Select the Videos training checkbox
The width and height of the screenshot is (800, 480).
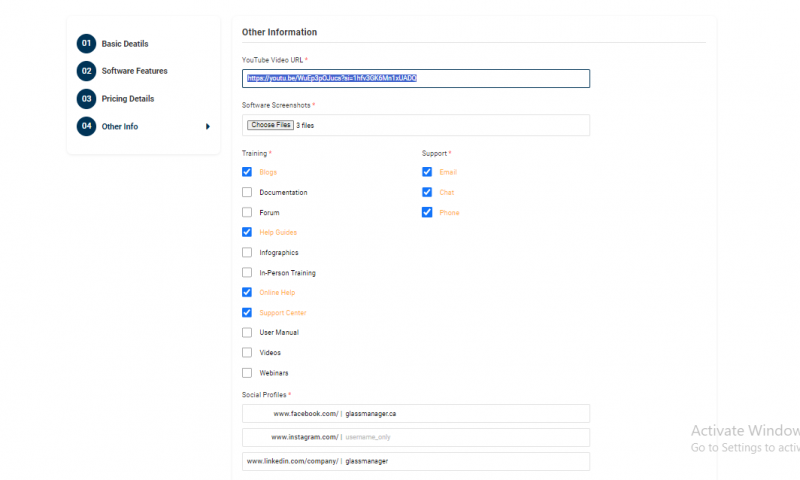point(247,352)
